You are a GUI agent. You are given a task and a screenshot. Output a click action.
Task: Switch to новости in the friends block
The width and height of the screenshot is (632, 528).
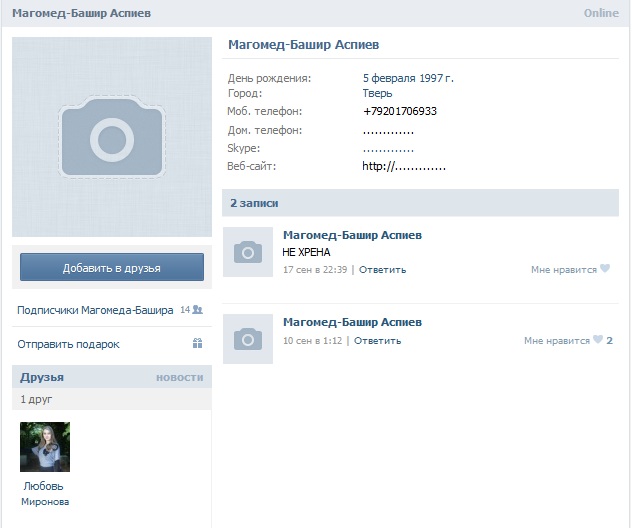[179, 377]
